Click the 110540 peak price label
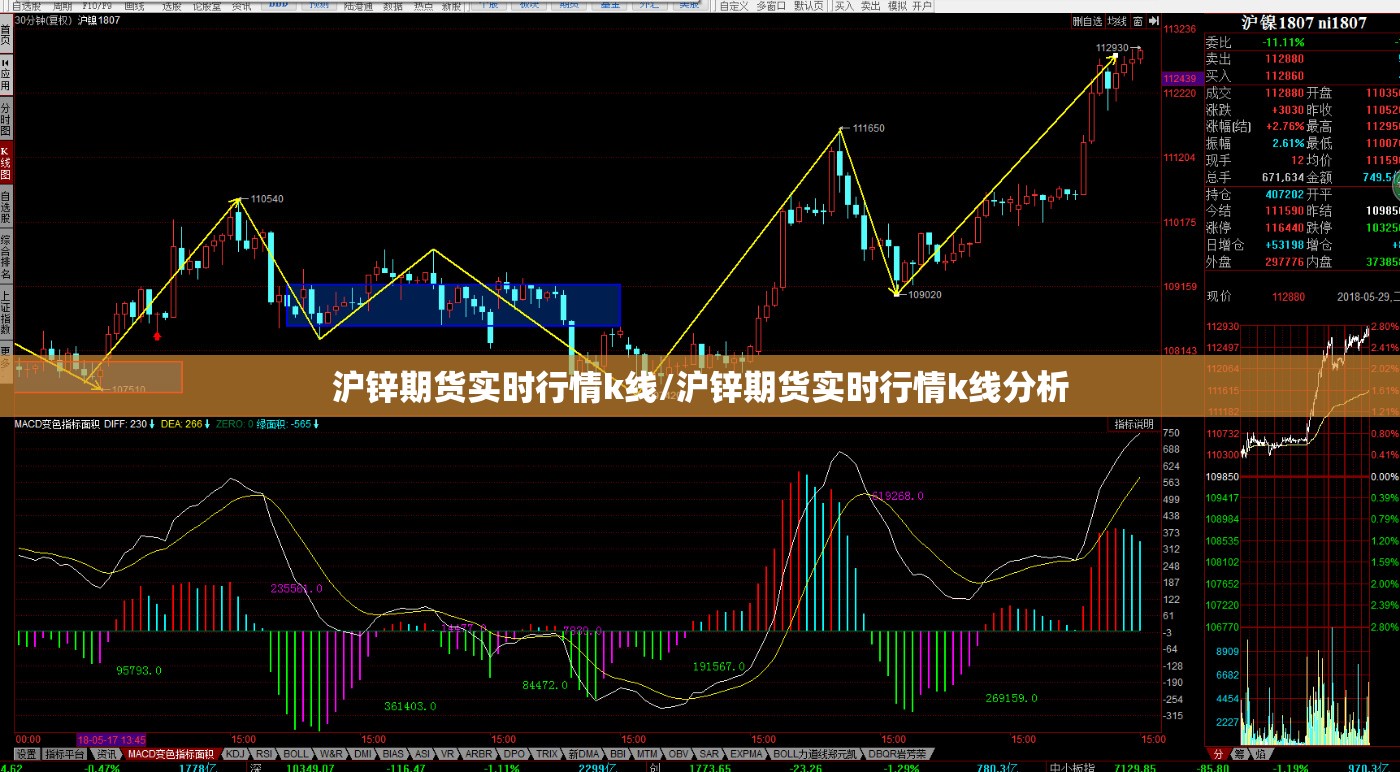Image resolution: width=1400 pixels, height=772 pixels. tap(267, 199)
